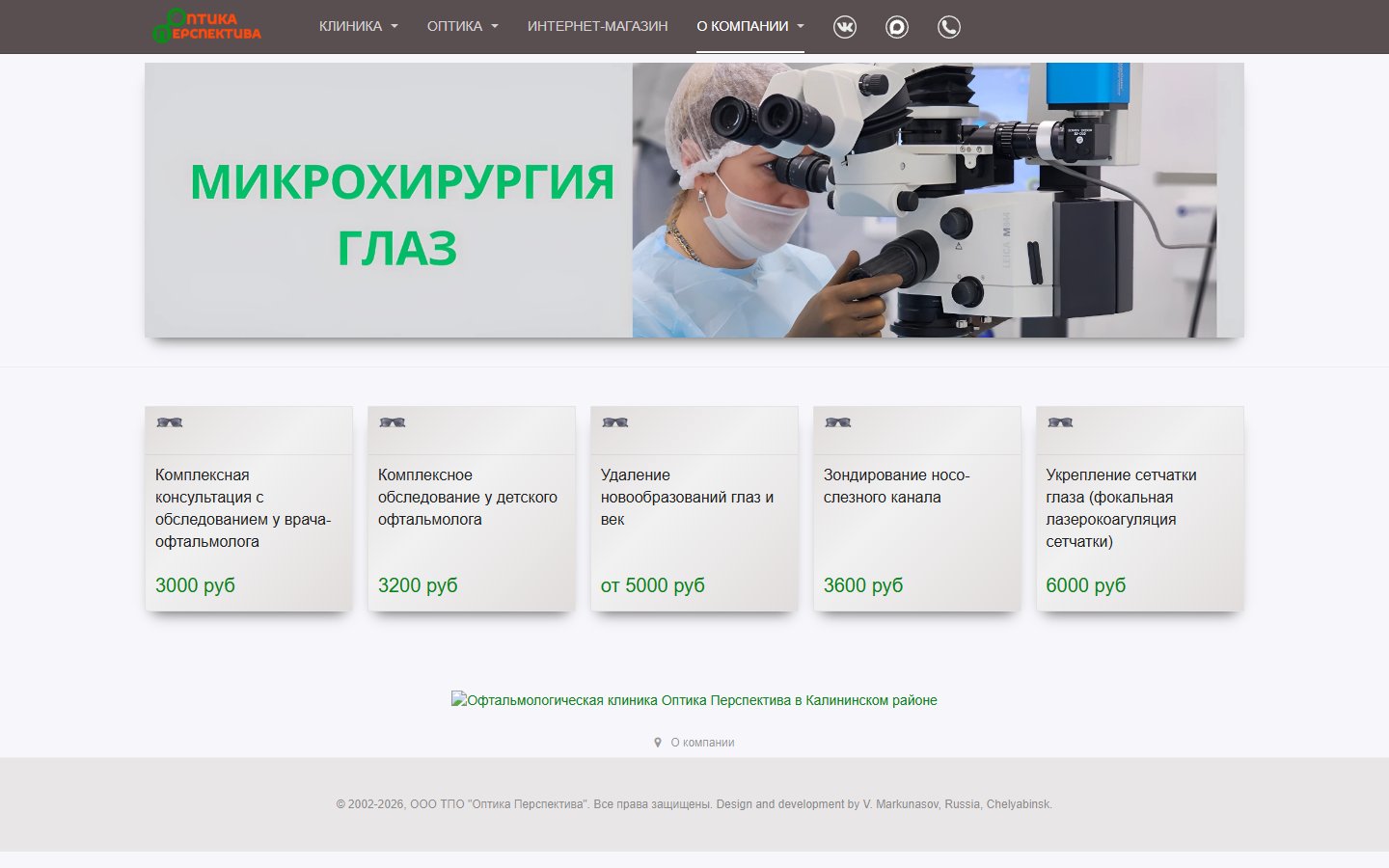Click the 6000 руб price
This screenshot has width=1389, height=868.
point(1086,585)
